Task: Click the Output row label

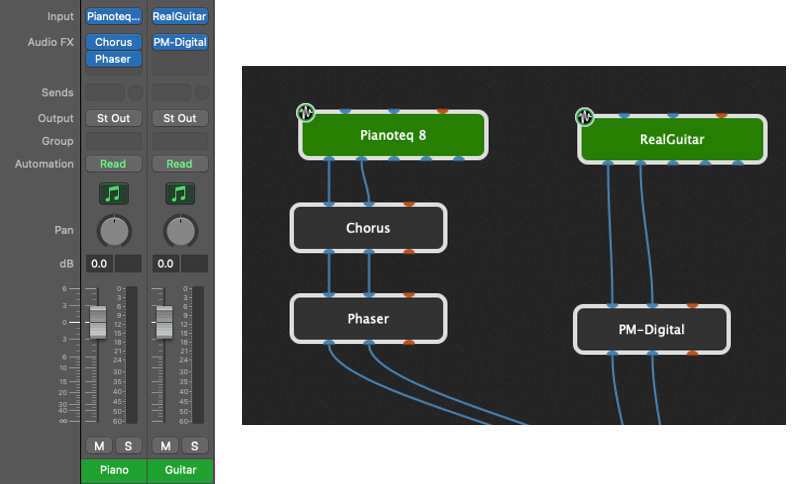Action: click(x=55, y=118)
